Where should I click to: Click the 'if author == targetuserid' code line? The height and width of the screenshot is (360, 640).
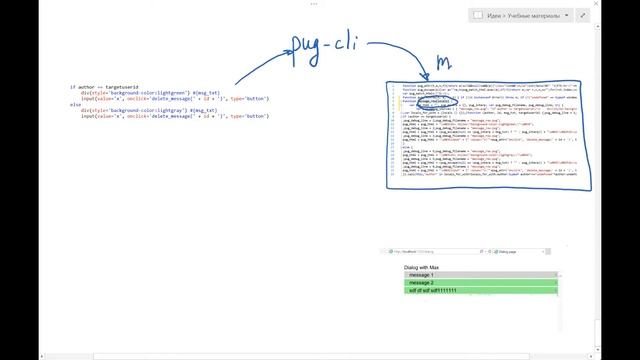click(104, 87)
